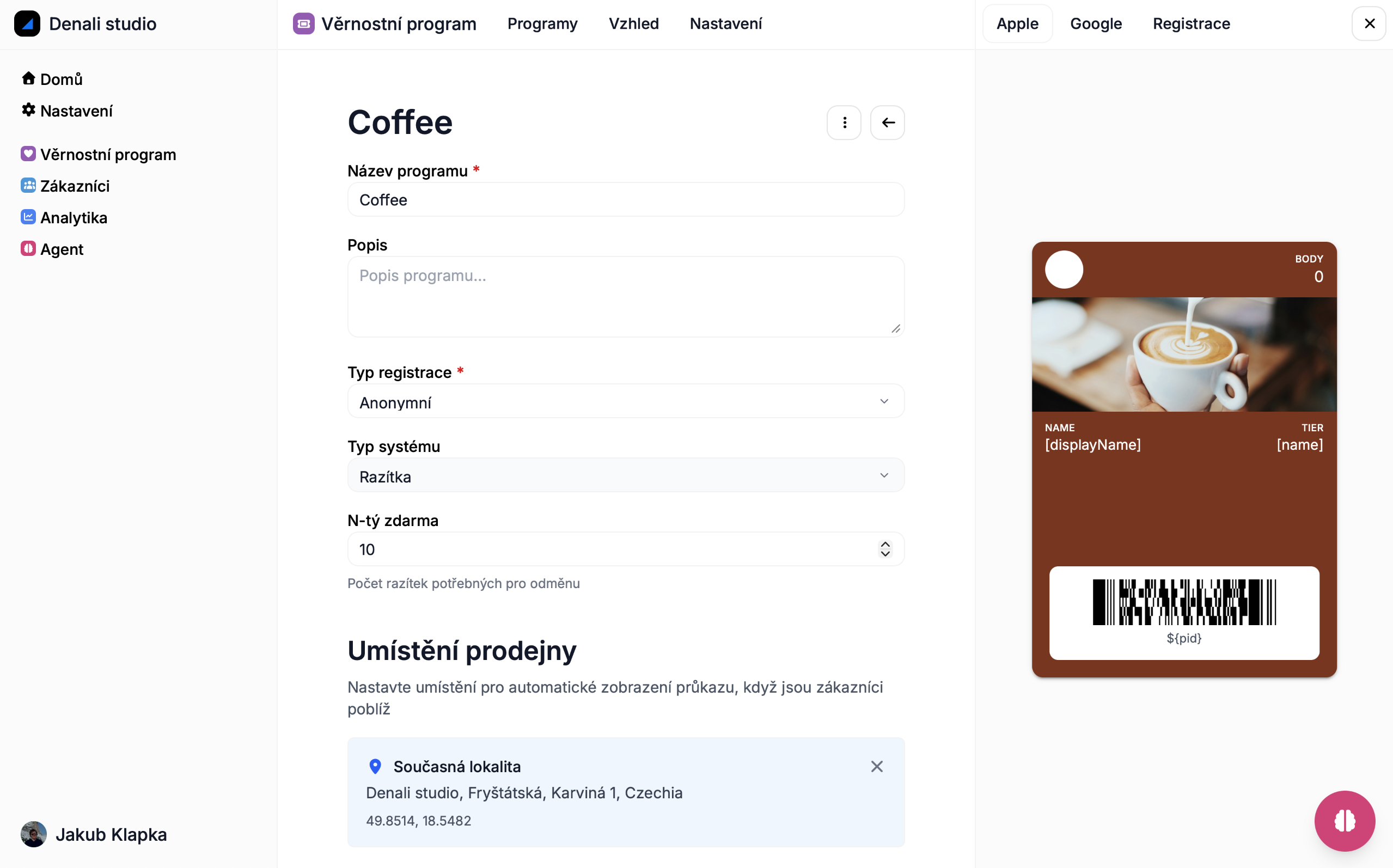Switch to the Apple wallet preview

pyautogui.click(x=1017, y=23)
